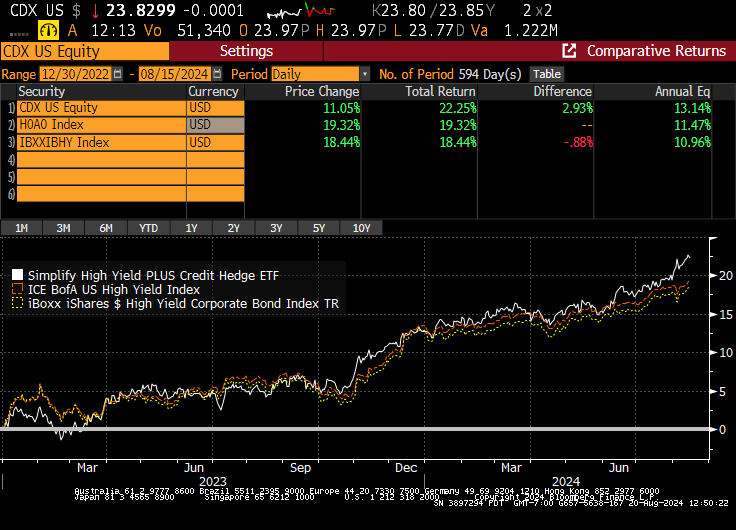The image size is (736, 530).
Task: Click 13.14% annual equivalent value
Action: (x=692, y=108)
